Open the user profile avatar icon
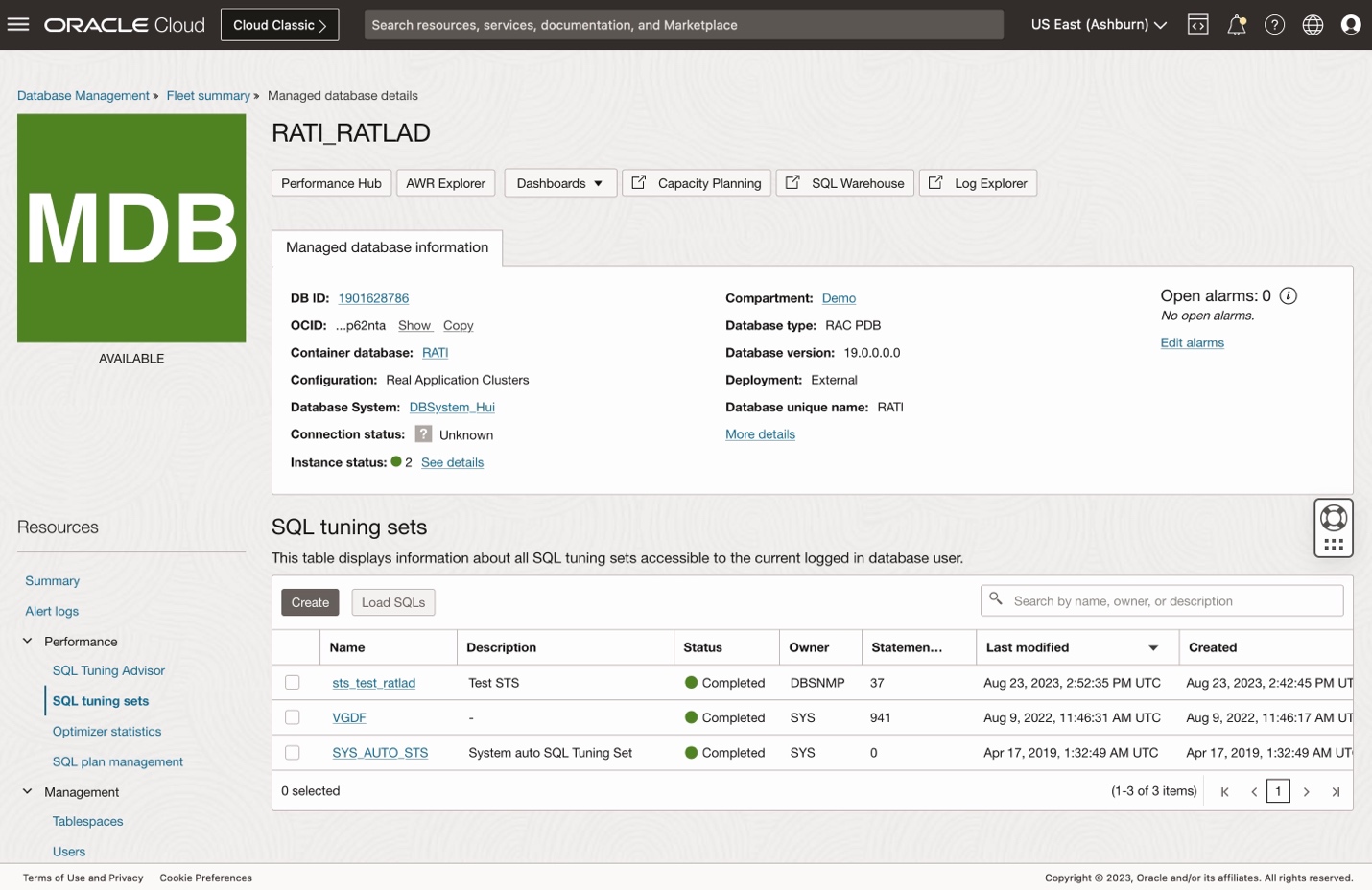The height and width of the screenshot is (890, 1372). [x=1351, y=25]
